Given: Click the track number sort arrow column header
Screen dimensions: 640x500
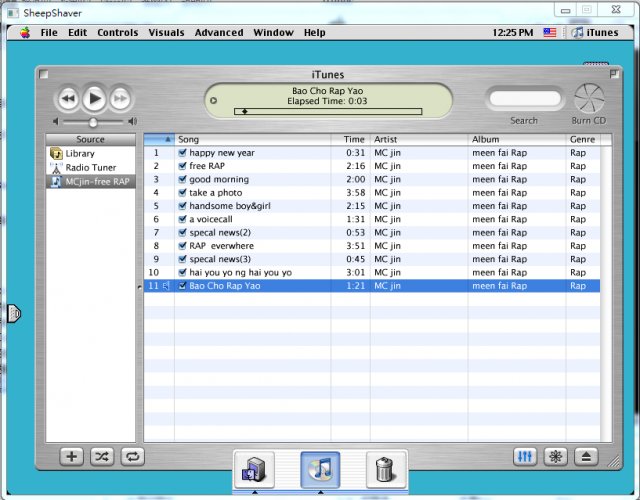Looking at the screenshot, I should click(x=159, y=139).
